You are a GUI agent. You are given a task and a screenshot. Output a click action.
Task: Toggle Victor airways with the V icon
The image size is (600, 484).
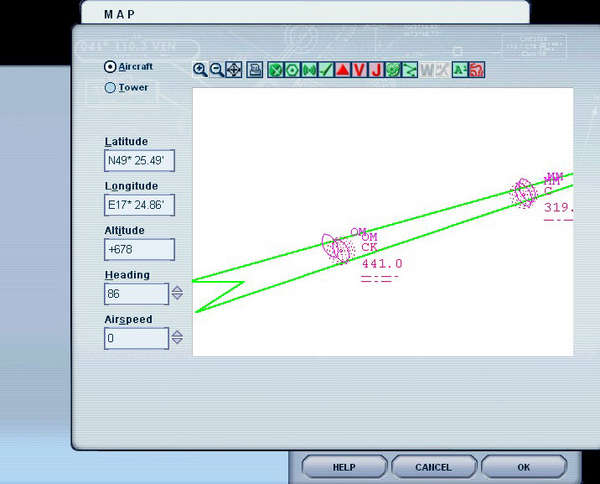pyautogui.click(x=359, y=70)
